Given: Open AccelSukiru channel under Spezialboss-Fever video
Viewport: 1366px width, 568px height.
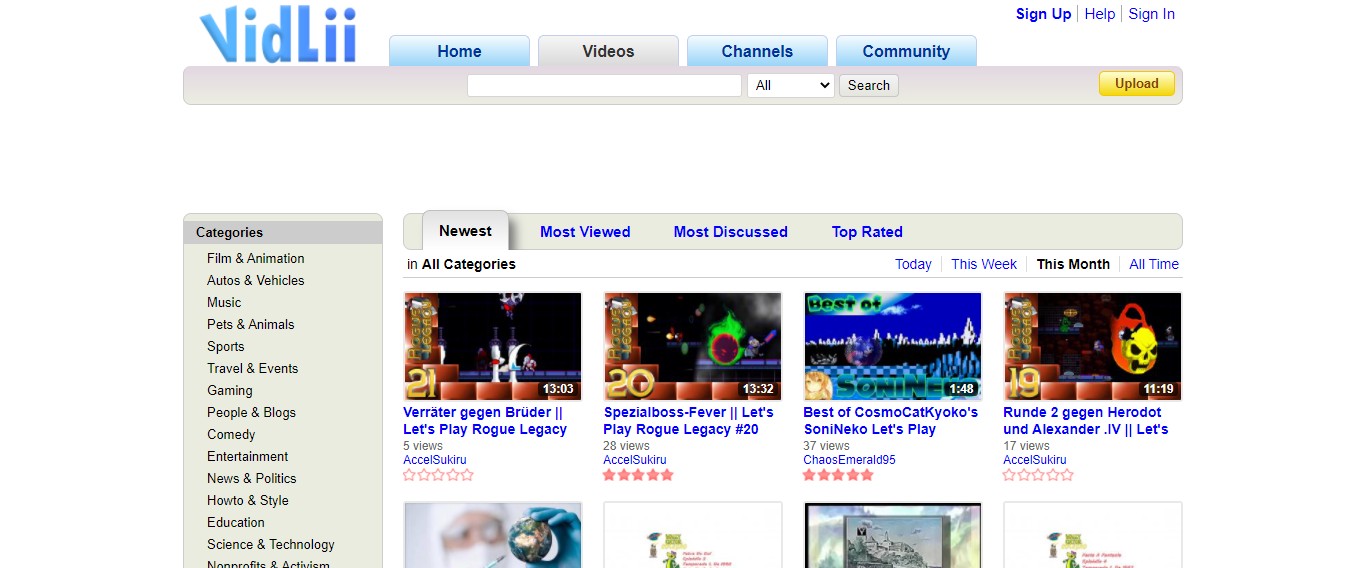Looking at the screenshot, I should (x=635, y=460).
